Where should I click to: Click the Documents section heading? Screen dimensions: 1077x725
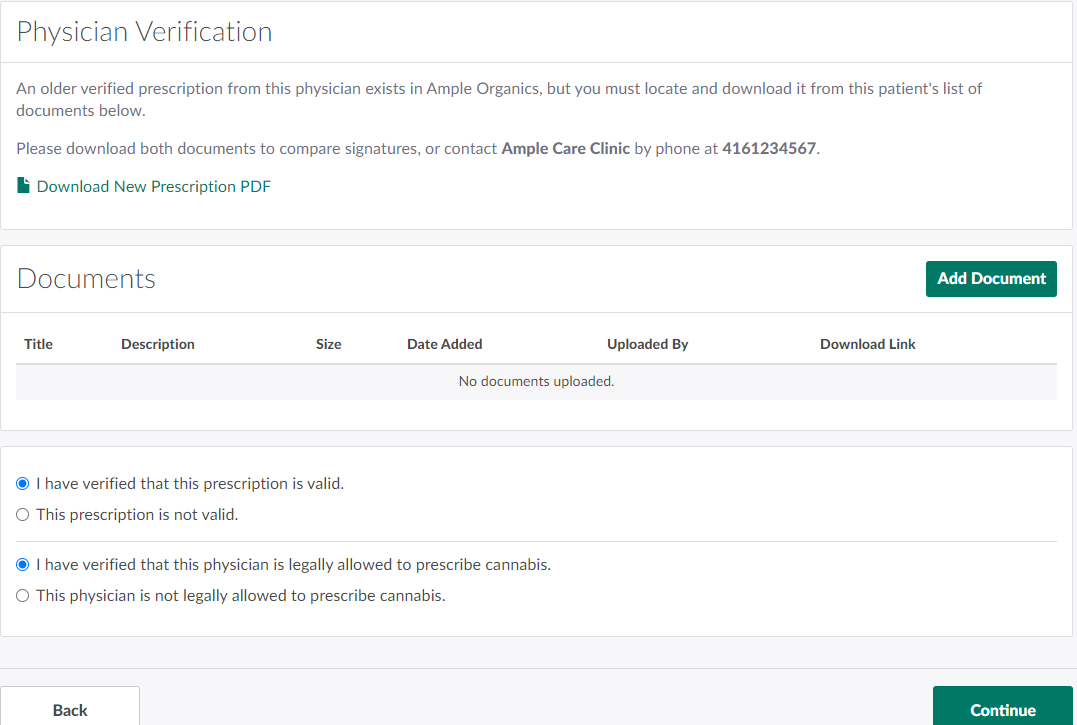(86, 278)
